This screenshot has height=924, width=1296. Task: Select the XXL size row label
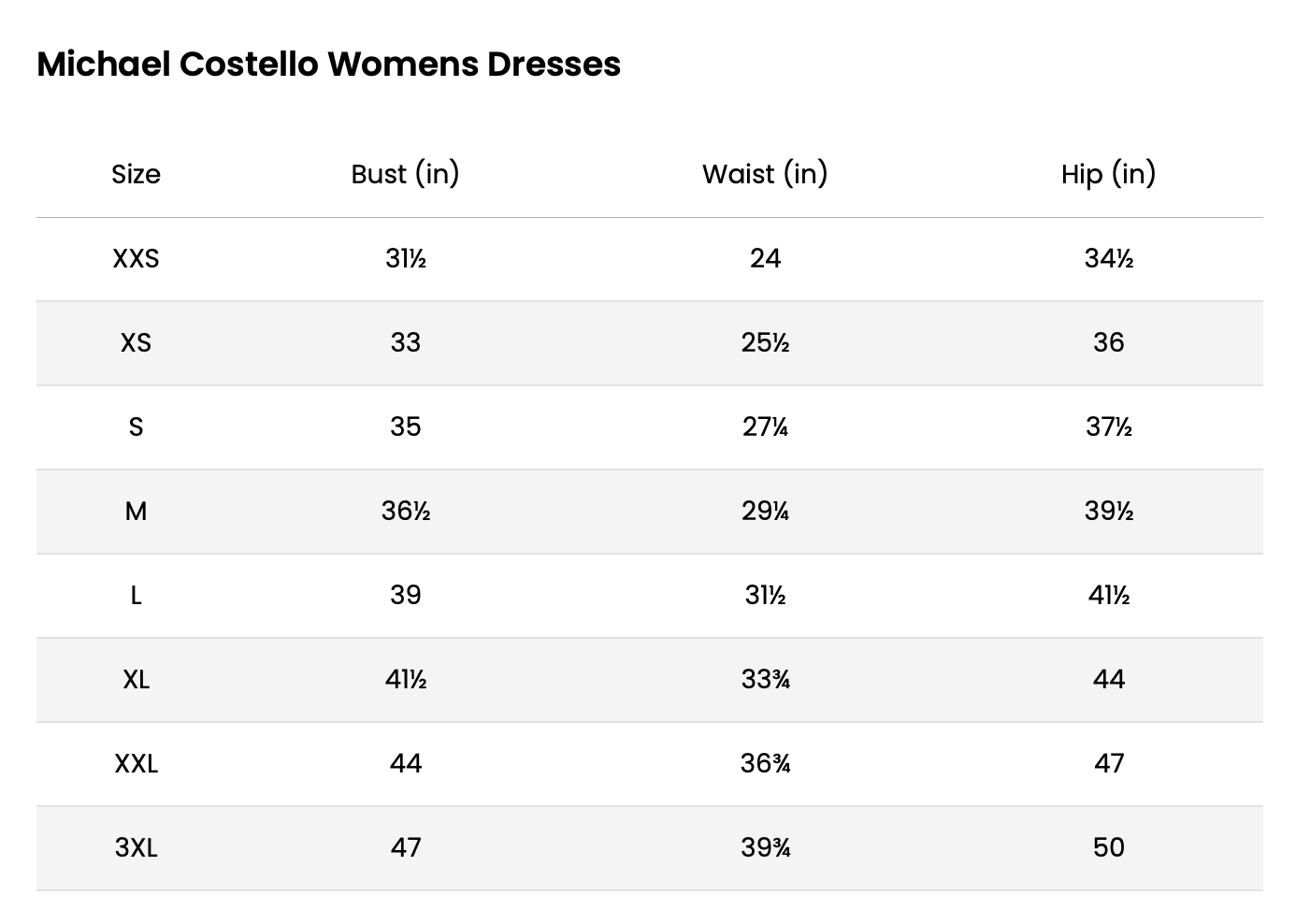point(136,764)
